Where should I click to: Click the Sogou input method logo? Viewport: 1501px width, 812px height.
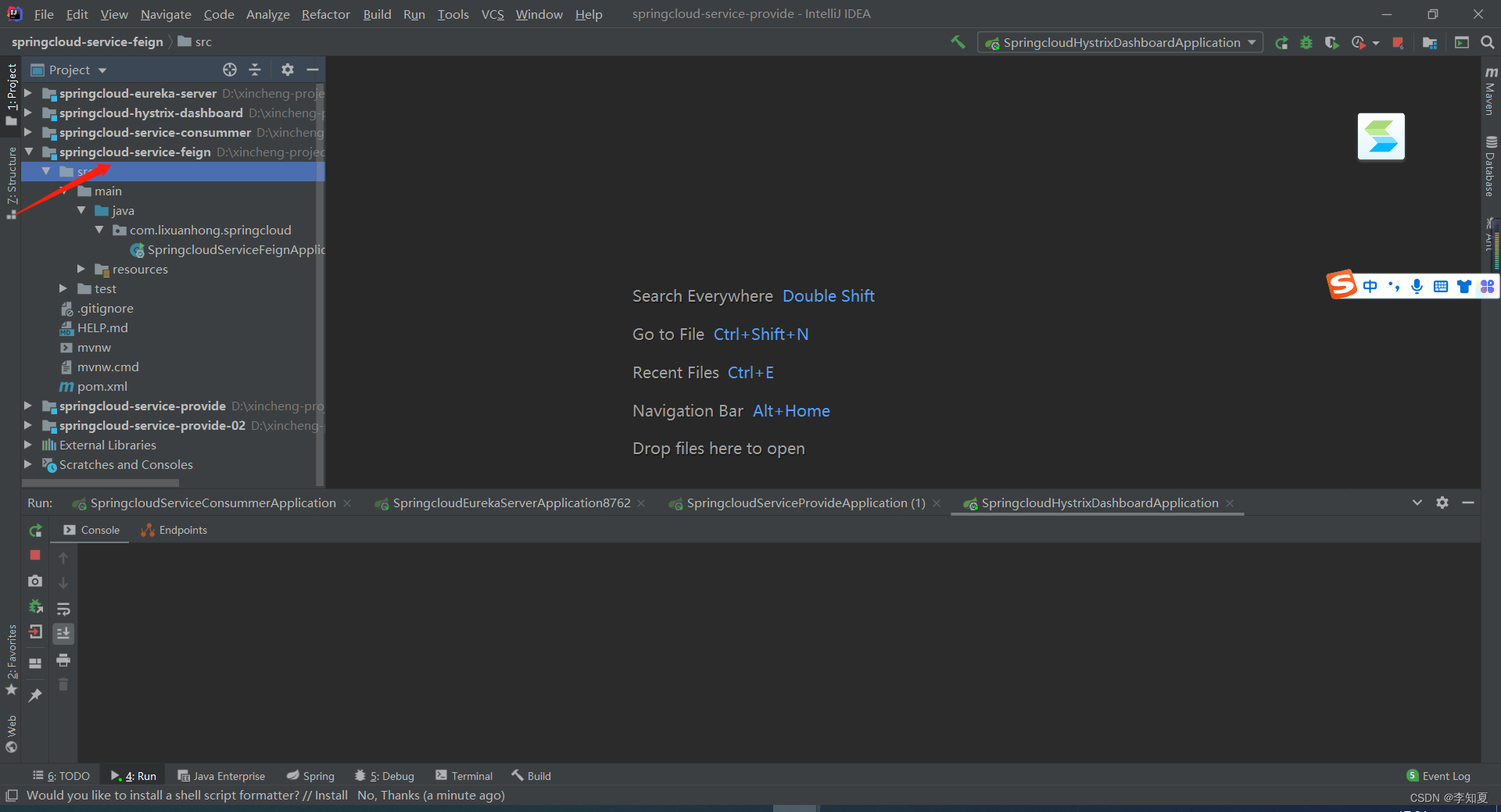tap(1342, 285)
